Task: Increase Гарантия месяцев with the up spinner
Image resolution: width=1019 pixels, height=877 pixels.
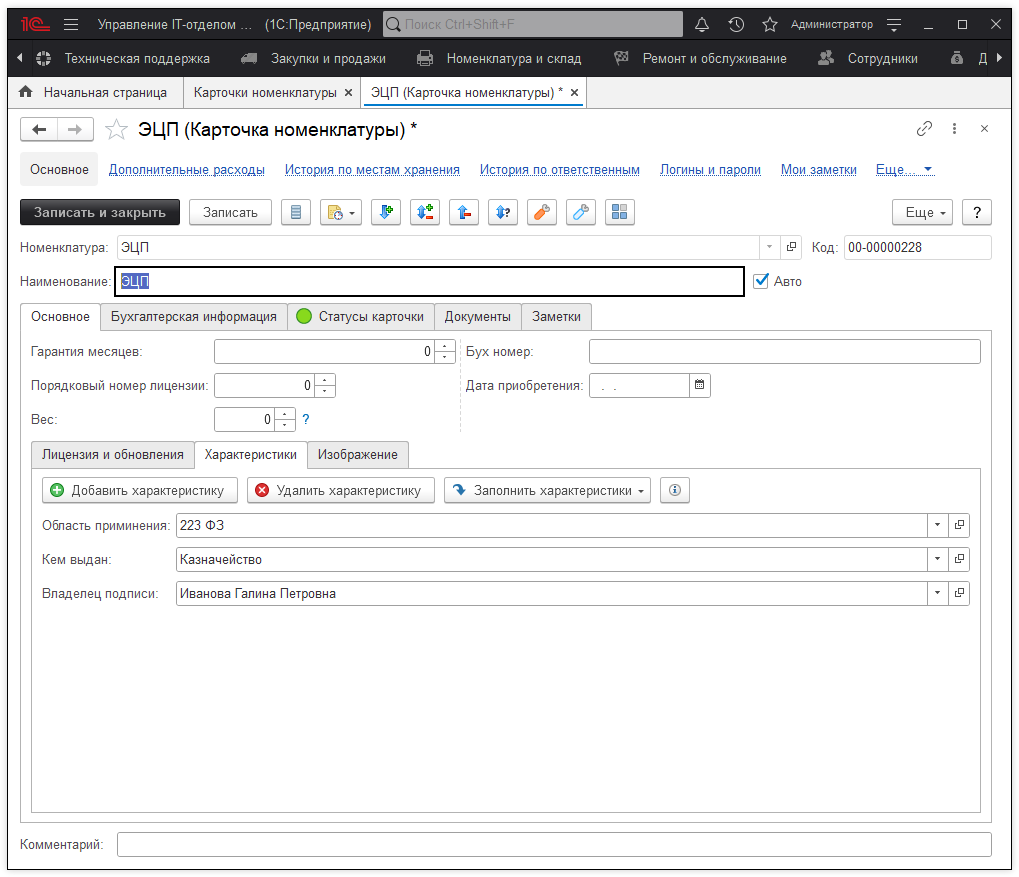Action: (x=445, y=347)
